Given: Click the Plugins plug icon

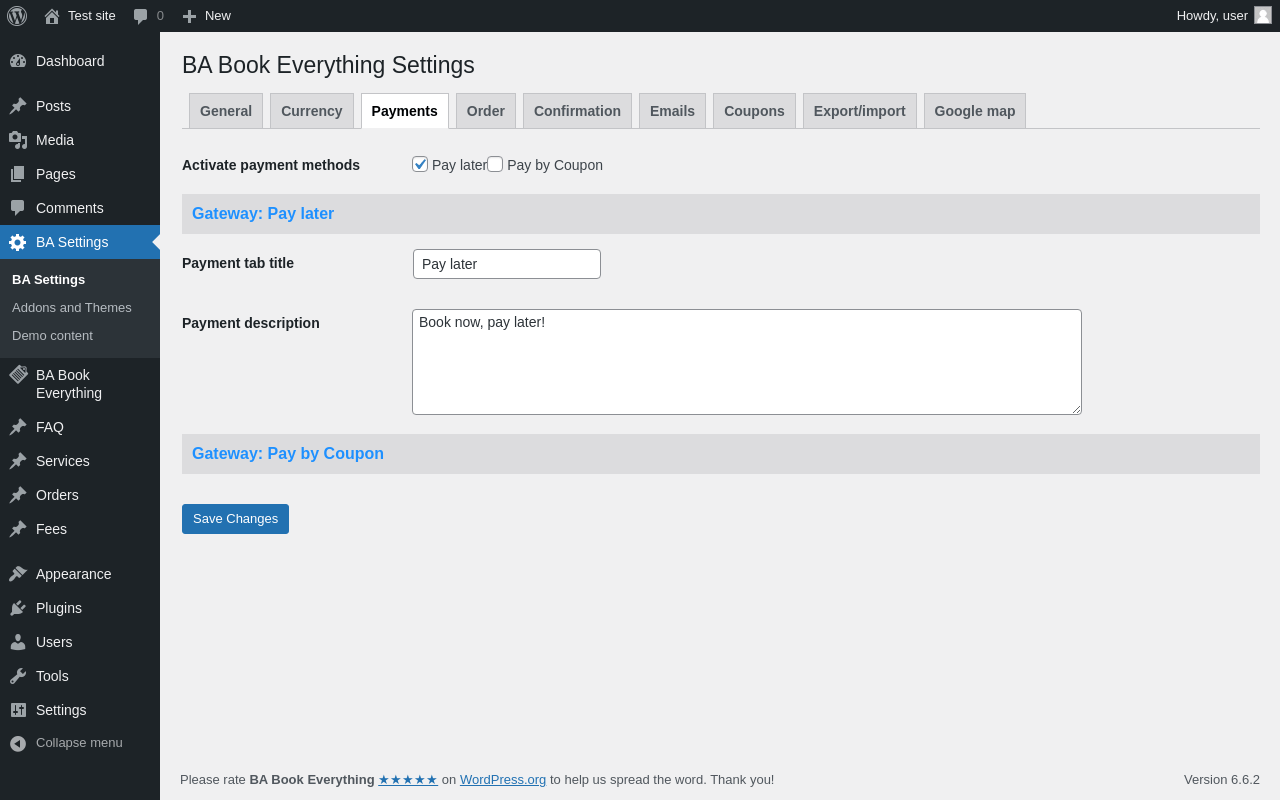Looking at the screenshot, I should 18,608.
